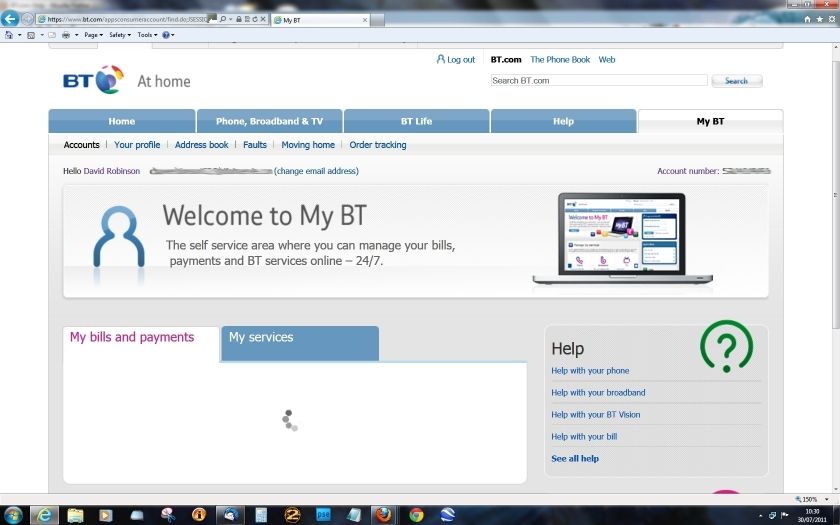This screenshot has height=525, width=840.
Task: Open Google Earth icon in the taskbar
Action: 446,515
